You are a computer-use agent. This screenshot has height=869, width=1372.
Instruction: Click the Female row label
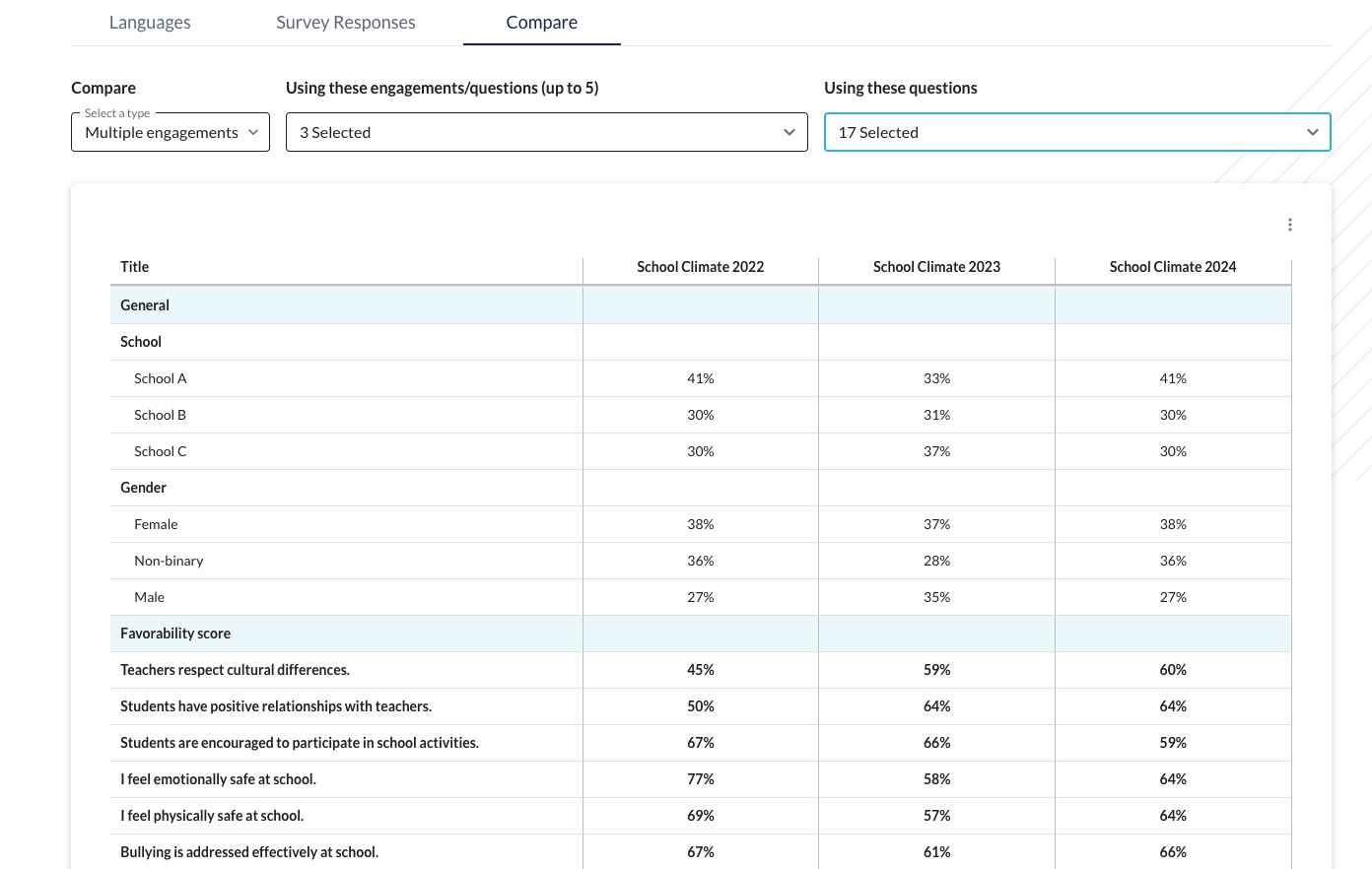[x=156, y=524]
